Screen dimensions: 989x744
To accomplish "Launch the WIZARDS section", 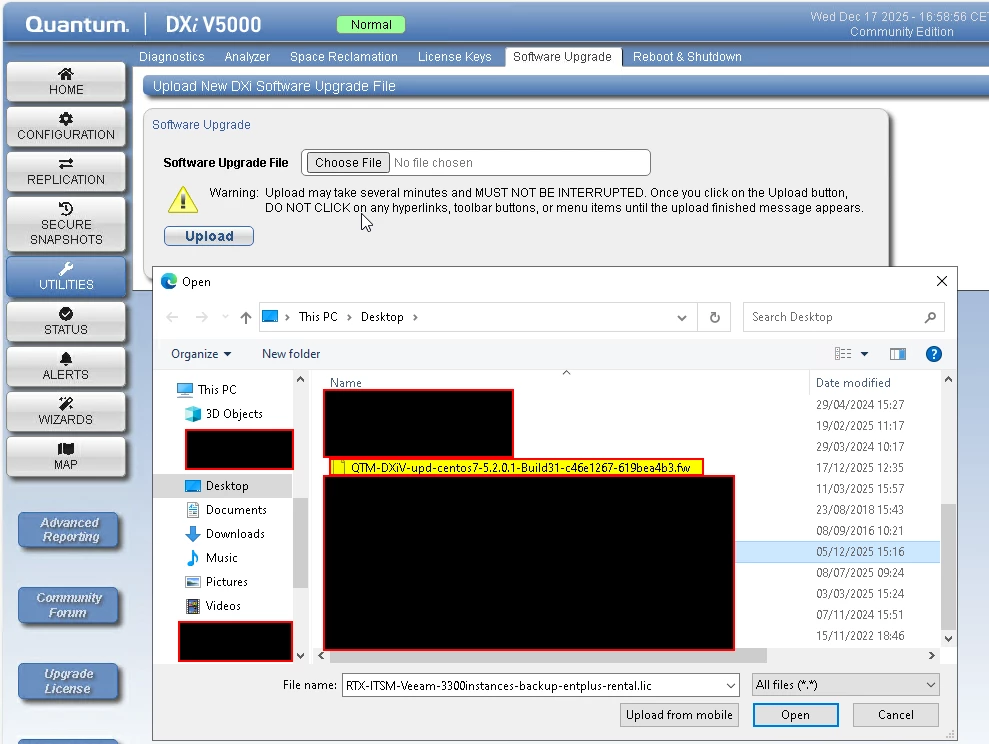I will pyautogui.click(x=66, y=412).
